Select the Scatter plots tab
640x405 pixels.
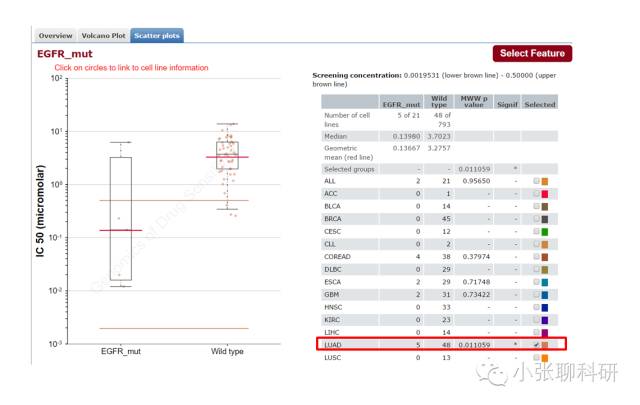pyautogui.click(x=157, y=36)
